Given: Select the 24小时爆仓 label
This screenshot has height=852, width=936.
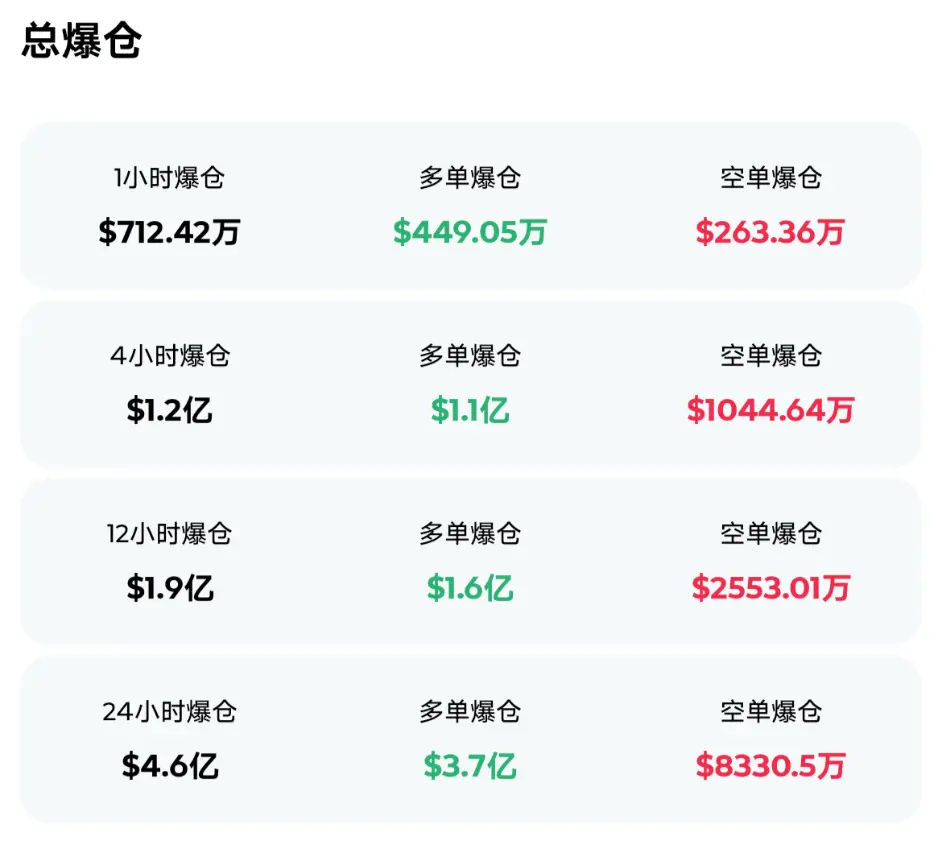Looking at the screenshot, I should 169,712.
